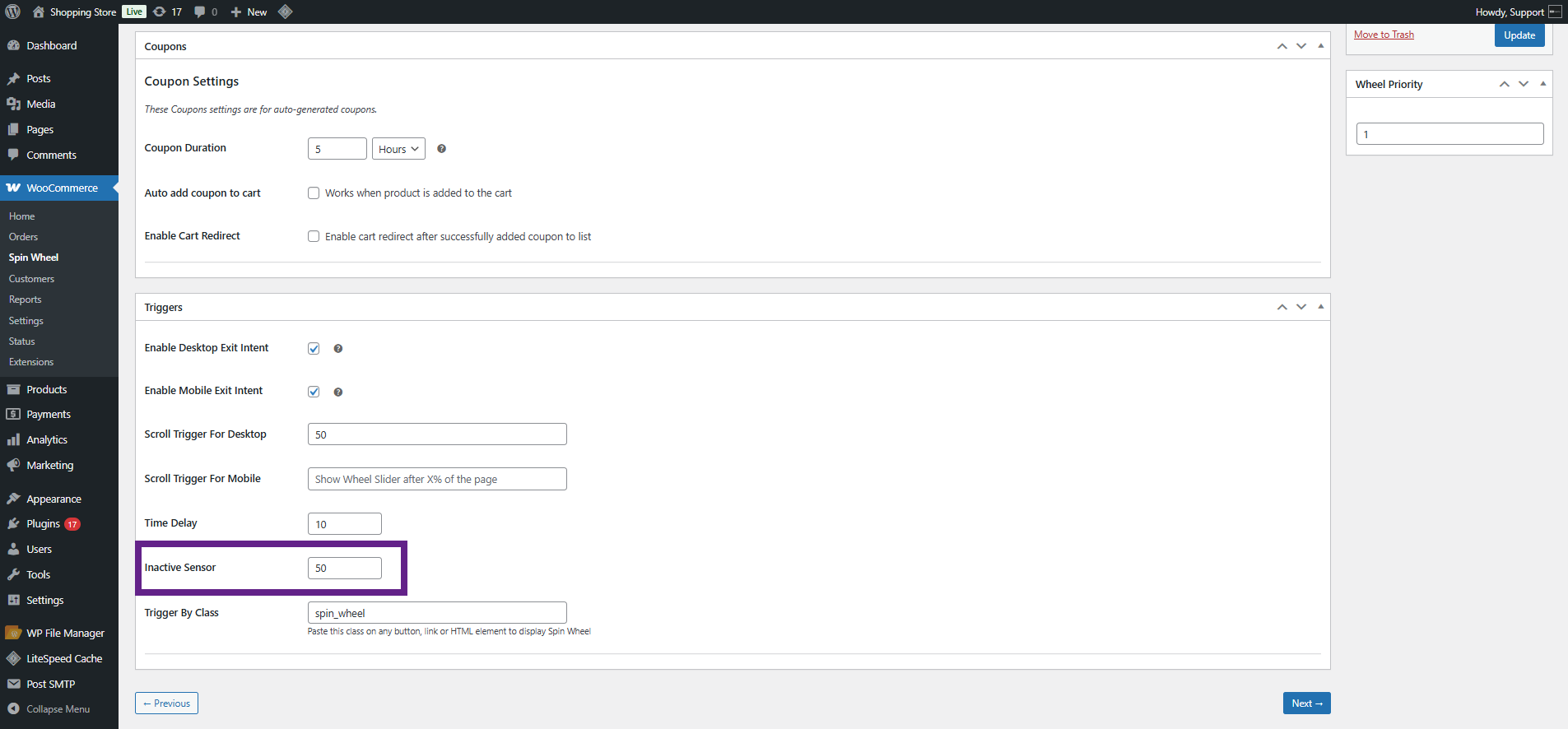This screenshot has width=1568, height=729.
Task: Open Customers under WooCommerce
Action: (x=31, y=279)
